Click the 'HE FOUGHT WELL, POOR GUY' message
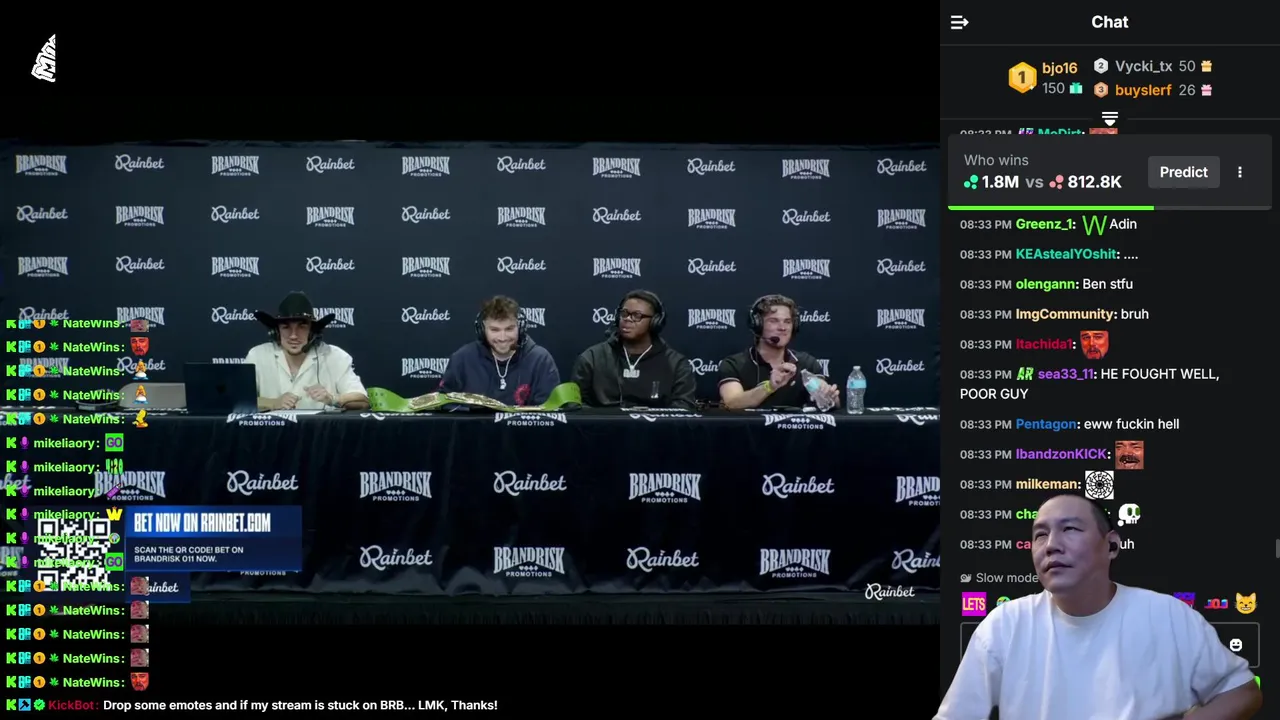 1089,384
